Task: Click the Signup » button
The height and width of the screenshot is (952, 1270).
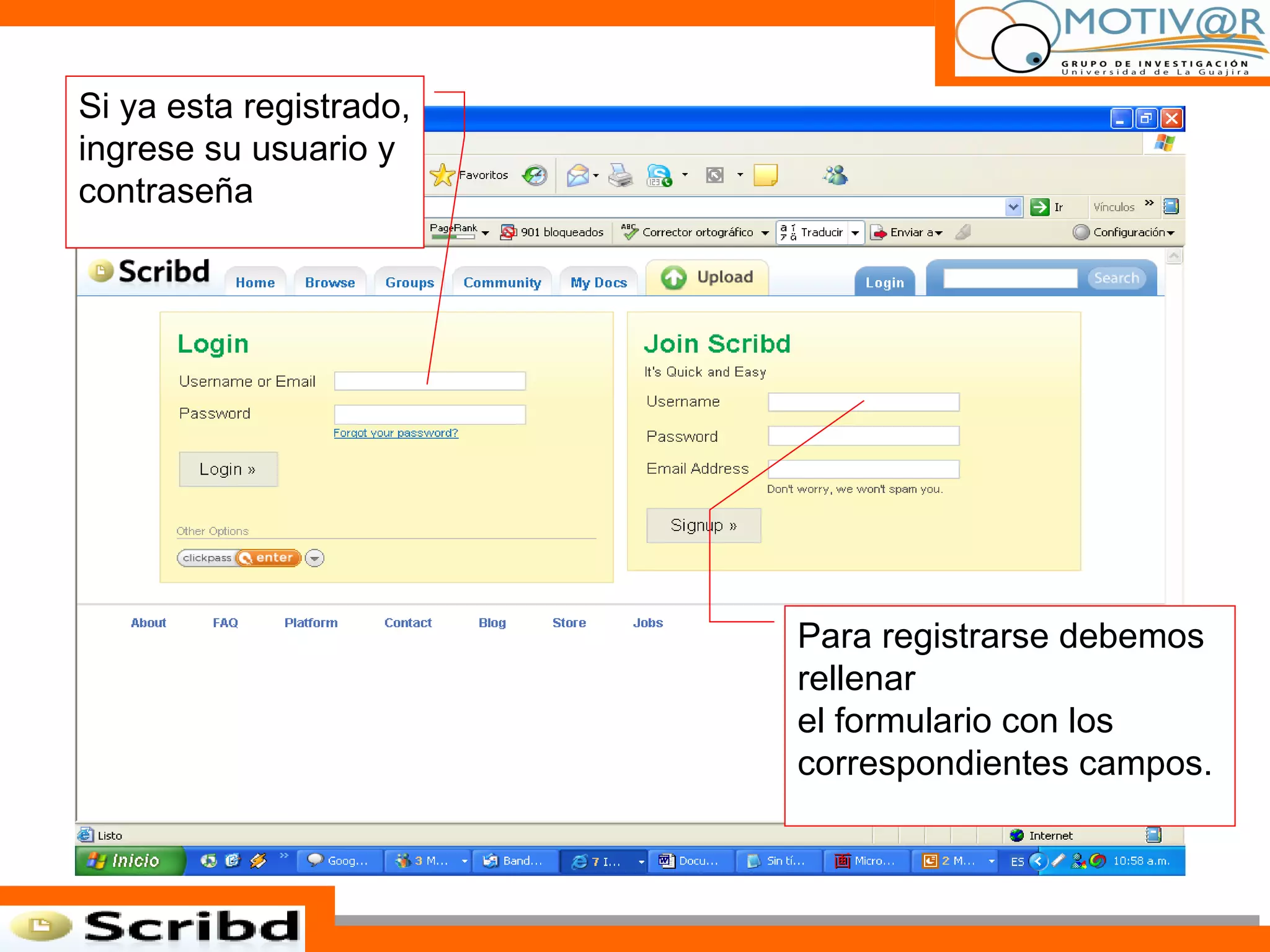Action: [x=703, y=526]
